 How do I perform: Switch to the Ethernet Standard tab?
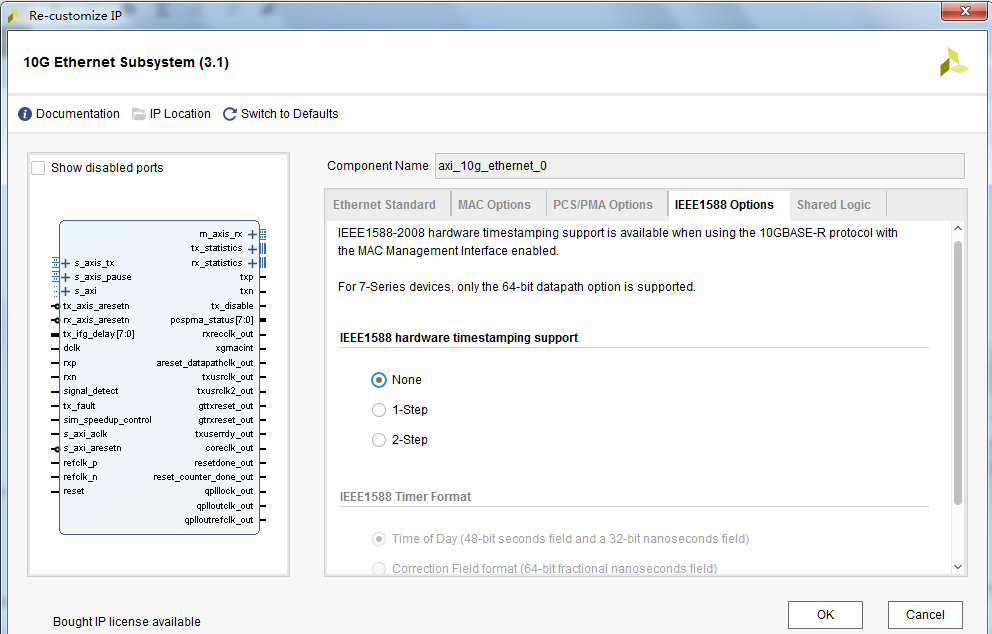pyautogui.click(x=385, y=205)
